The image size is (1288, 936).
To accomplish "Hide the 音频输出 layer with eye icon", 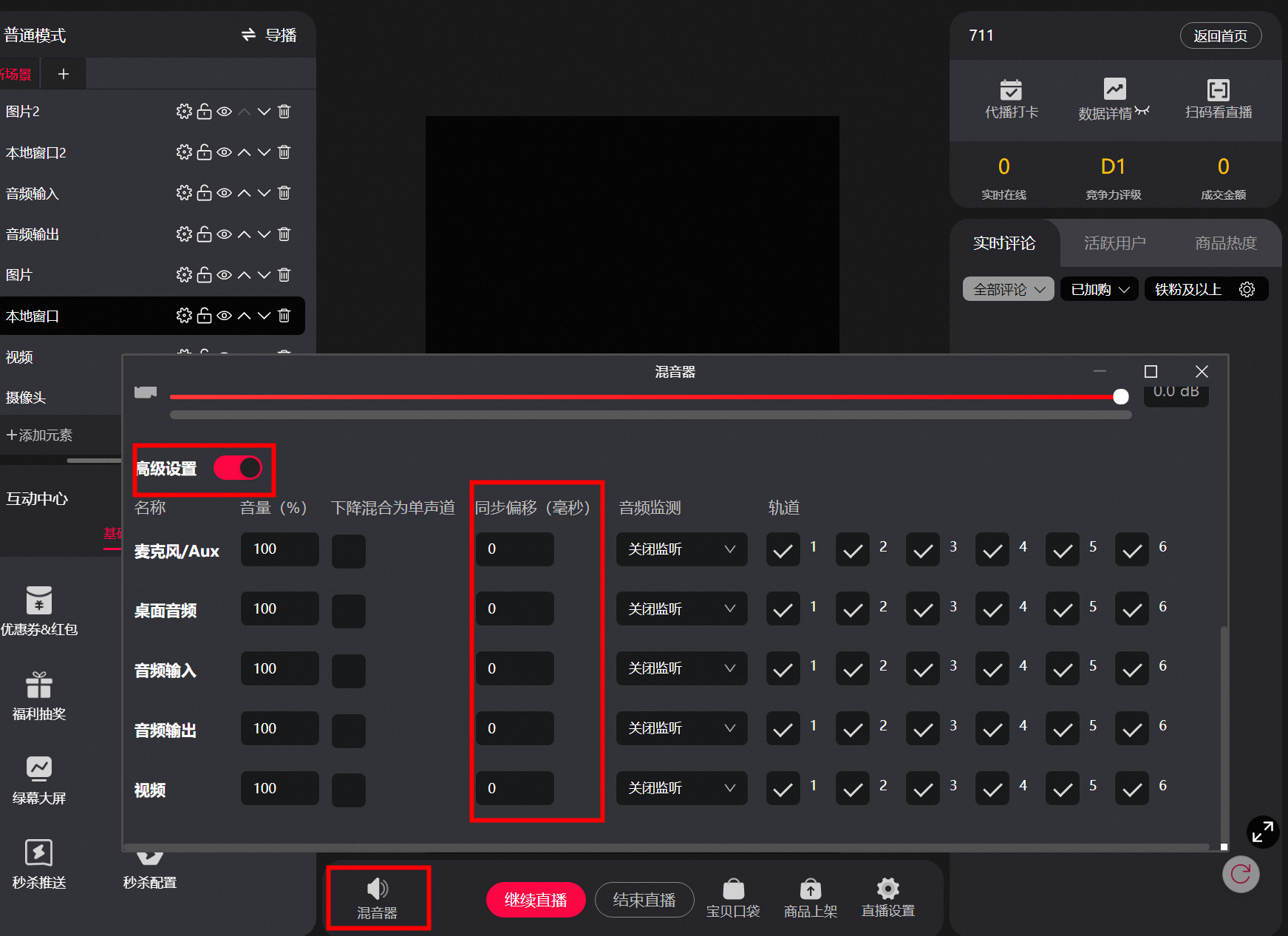I will [225, 234].
